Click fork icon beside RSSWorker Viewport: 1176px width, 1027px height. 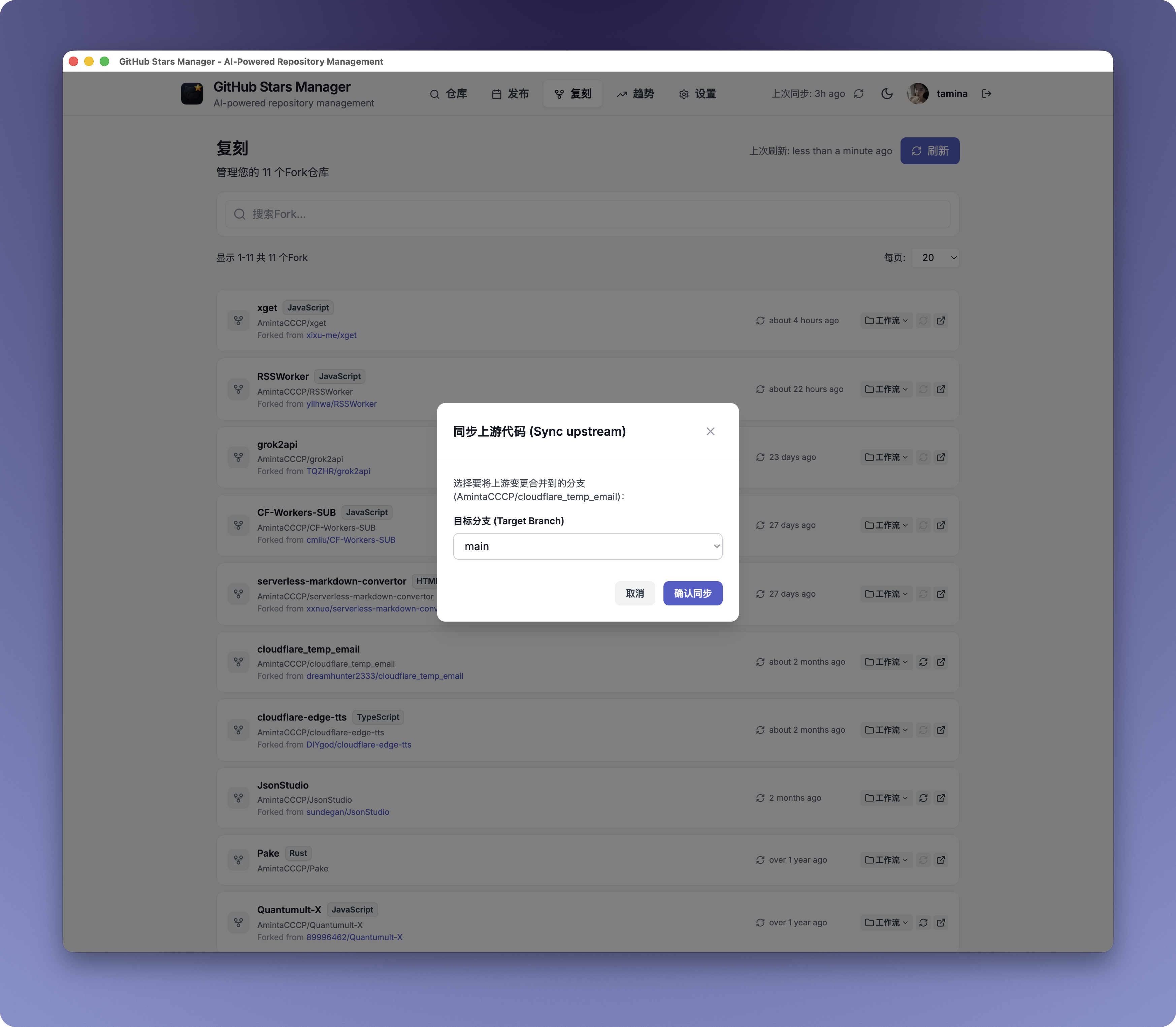pos(238,390)
